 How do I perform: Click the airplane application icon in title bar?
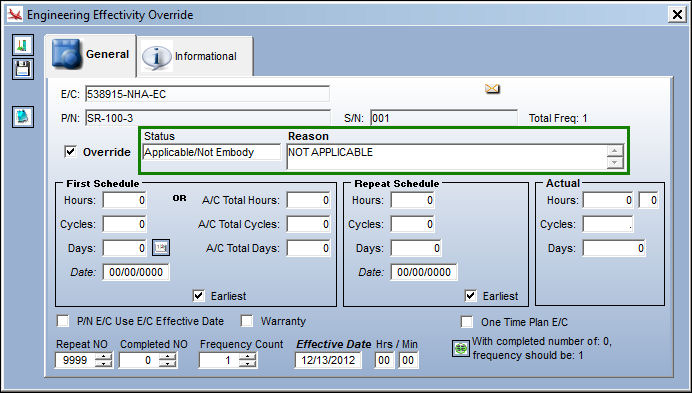click(15, 15)
